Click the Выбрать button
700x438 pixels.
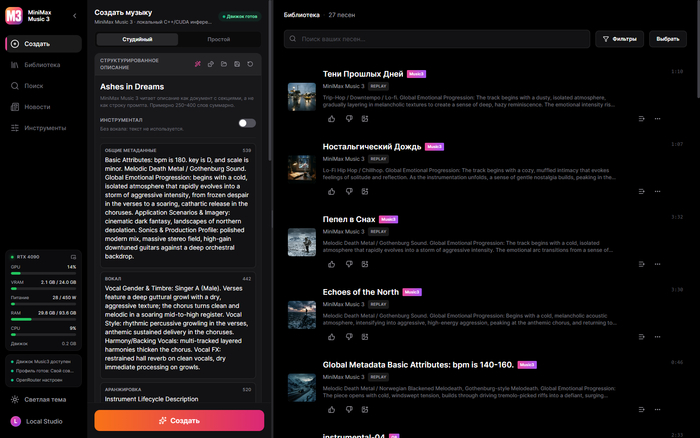[667, 39]
